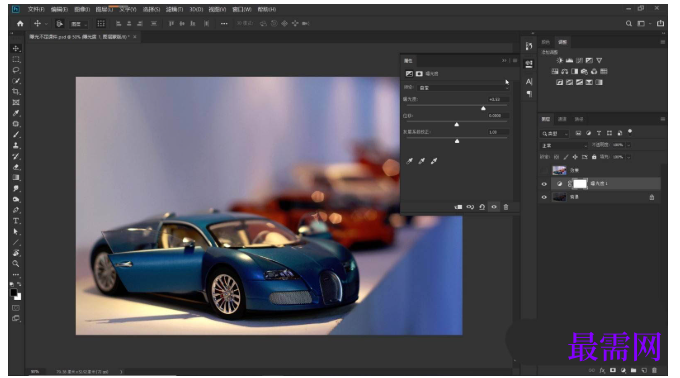Screen dimensions: 680x378
Task: Select the Eyedropper tool in the toolbox
Action: [16, 113]
